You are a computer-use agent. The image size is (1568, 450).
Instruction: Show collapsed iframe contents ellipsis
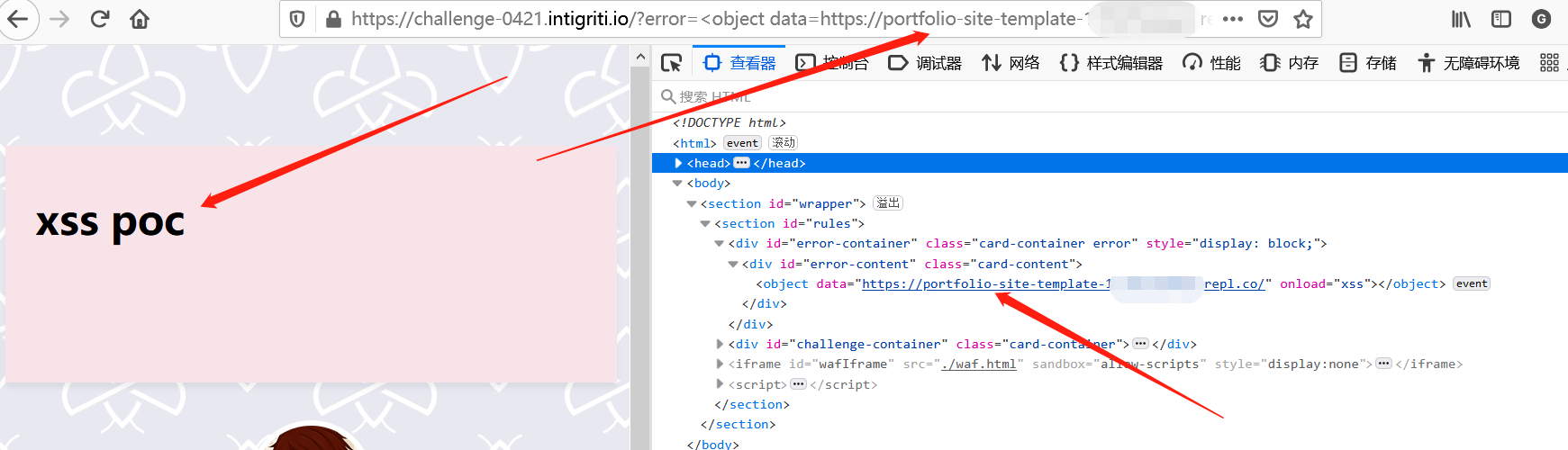point(1384,364)
